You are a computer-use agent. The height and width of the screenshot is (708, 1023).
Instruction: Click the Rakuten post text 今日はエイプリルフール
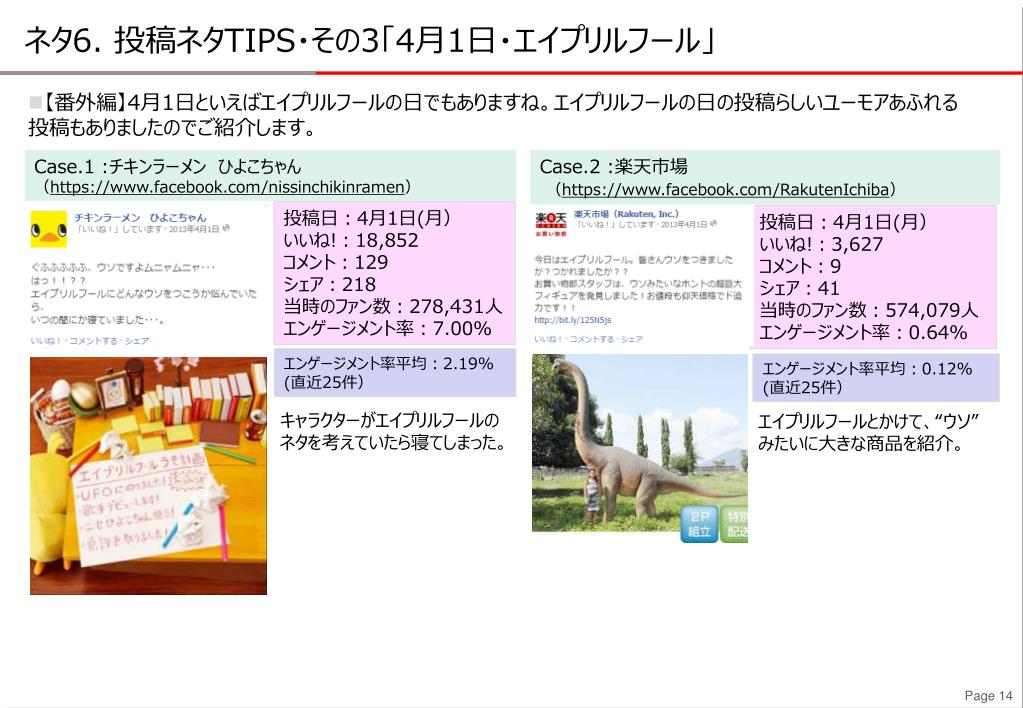638,283
